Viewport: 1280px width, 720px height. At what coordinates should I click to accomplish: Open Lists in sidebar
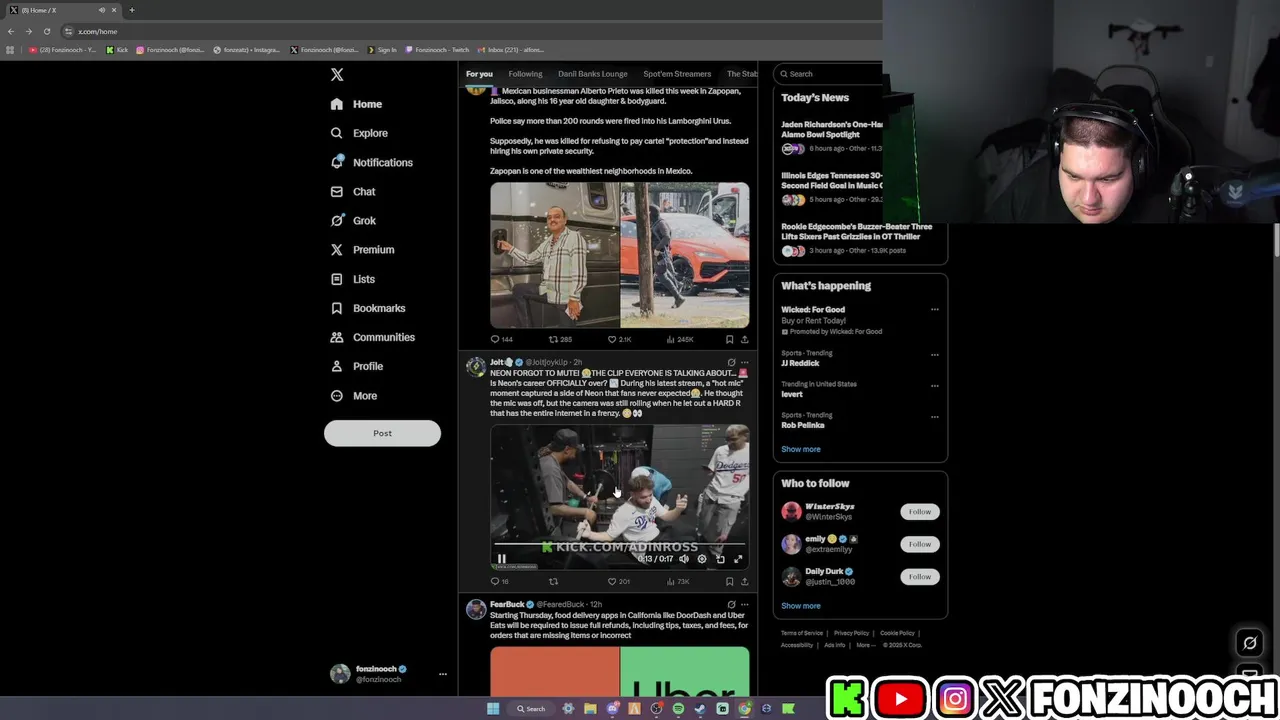point(352,279)
